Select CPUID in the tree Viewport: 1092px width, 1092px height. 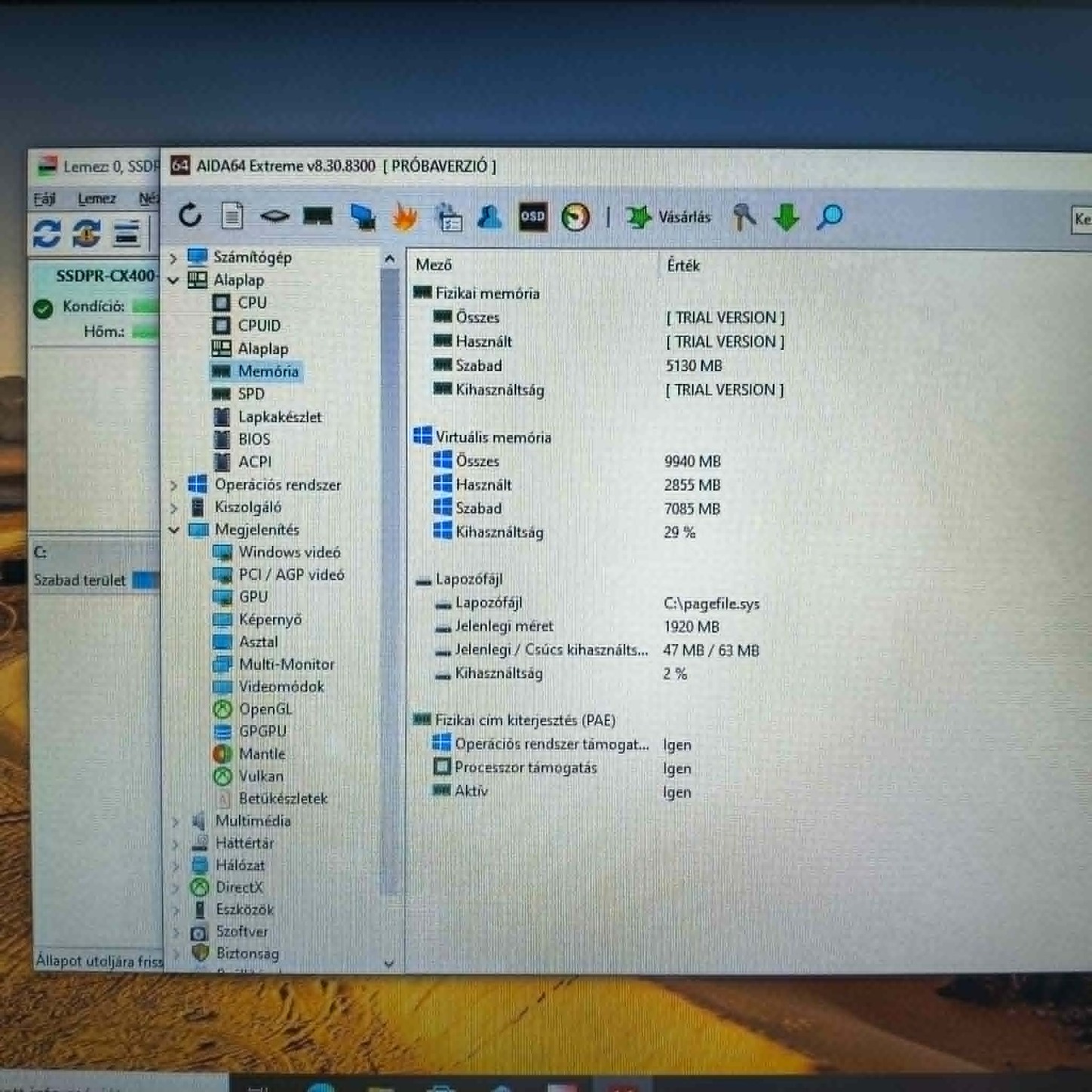pyautogui.click(x=259, y=326)
